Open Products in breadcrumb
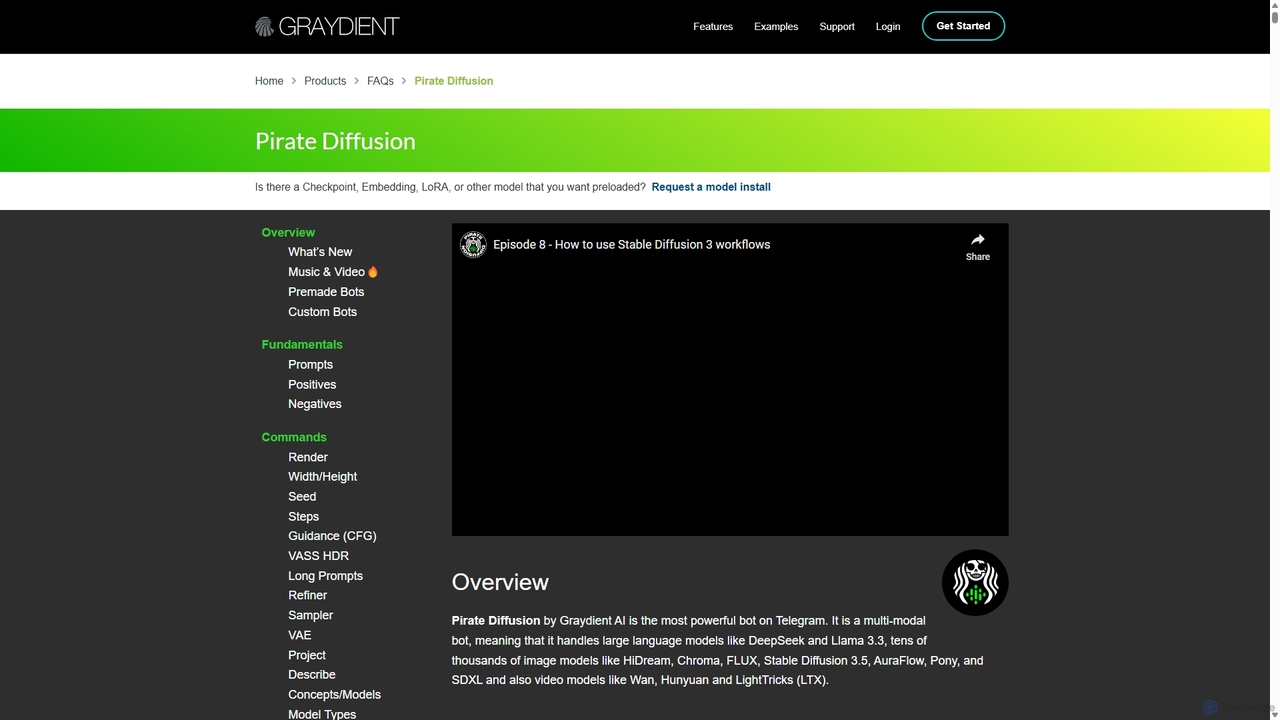The height and width of the screenshot is (720, 1280). tap(325, 81)
